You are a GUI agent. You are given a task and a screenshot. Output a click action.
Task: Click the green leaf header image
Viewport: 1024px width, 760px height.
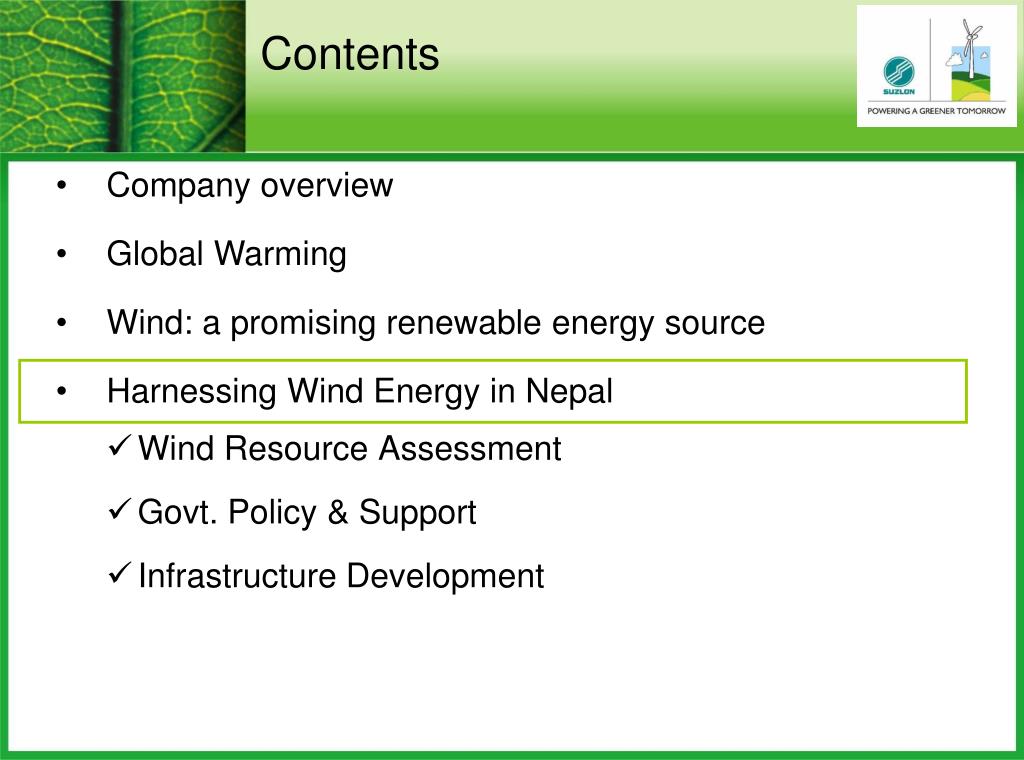(x=123, y=76)
